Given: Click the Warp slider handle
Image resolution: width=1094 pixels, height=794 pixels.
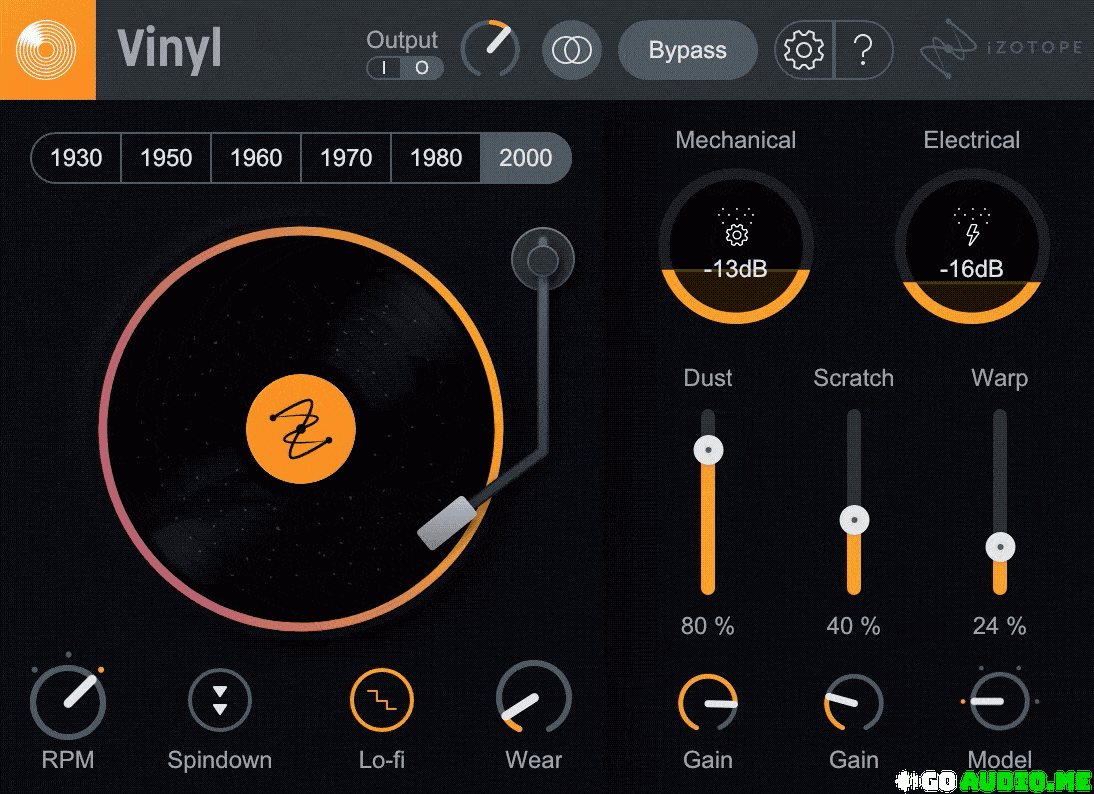Looking at the screenshot, I should pos(1000,547).
